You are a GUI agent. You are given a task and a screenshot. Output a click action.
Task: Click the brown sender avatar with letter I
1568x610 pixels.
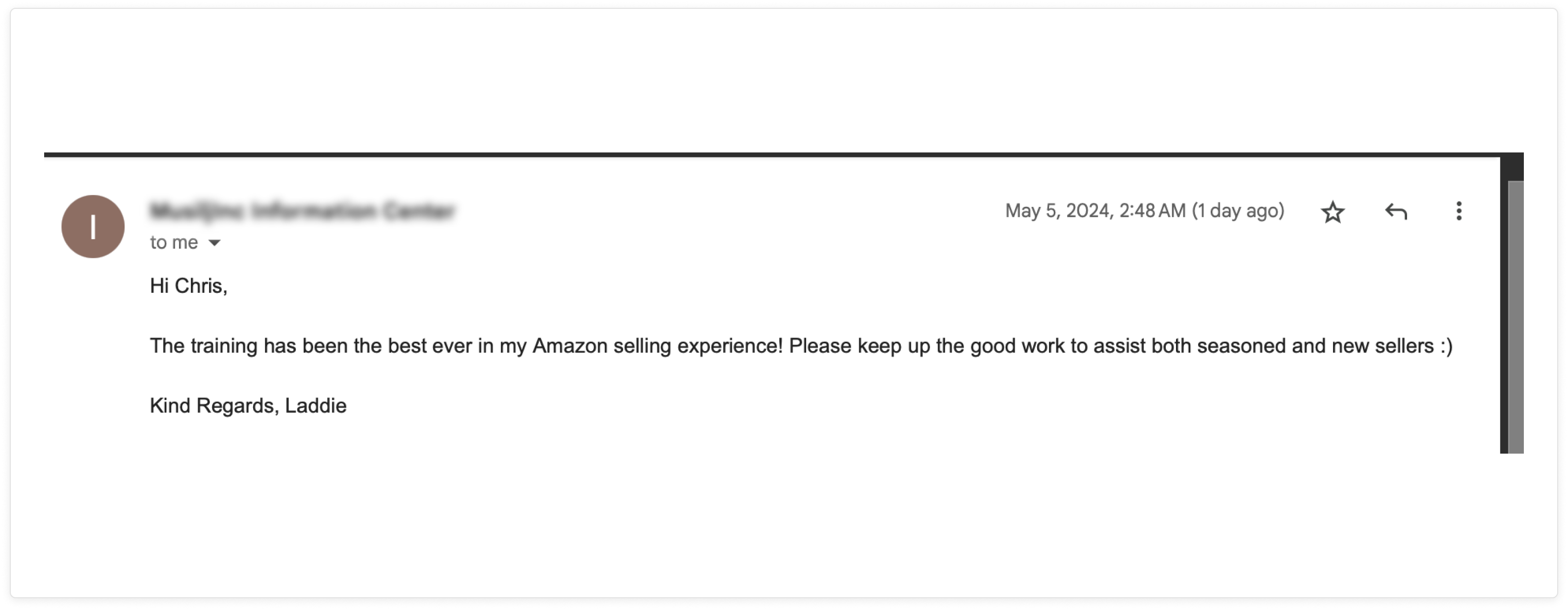(93, 226)
